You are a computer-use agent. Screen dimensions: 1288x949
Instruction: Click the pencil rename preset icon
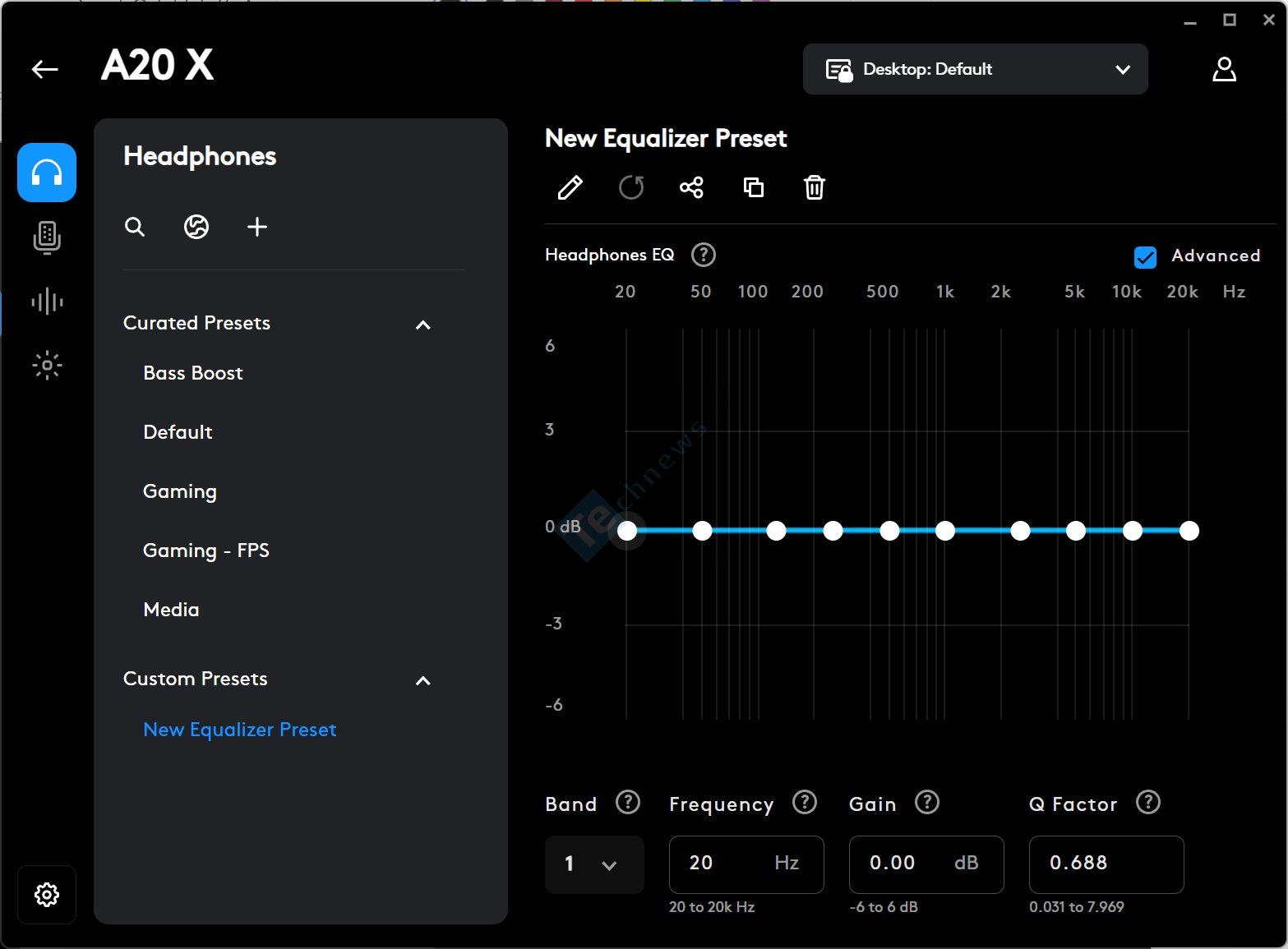pyautogui.click(x=570, y=188)
